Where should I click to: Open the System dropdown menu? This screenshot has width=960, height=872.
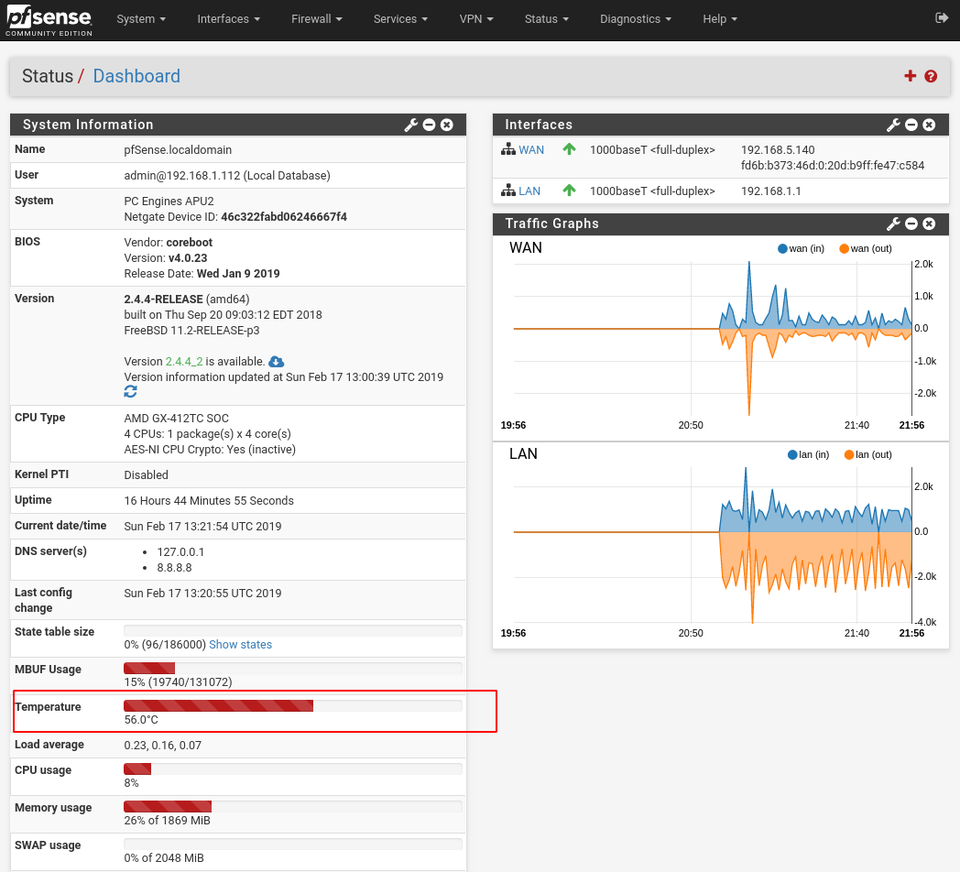point(141,19)
